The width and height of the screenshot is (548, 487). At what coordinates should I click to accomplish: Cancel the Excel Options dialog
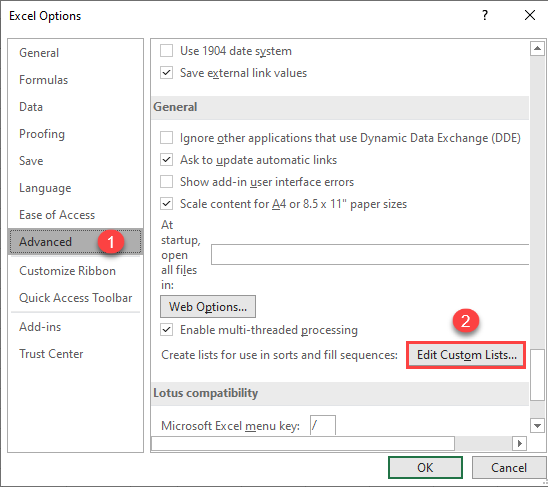(x=509, y=467)
